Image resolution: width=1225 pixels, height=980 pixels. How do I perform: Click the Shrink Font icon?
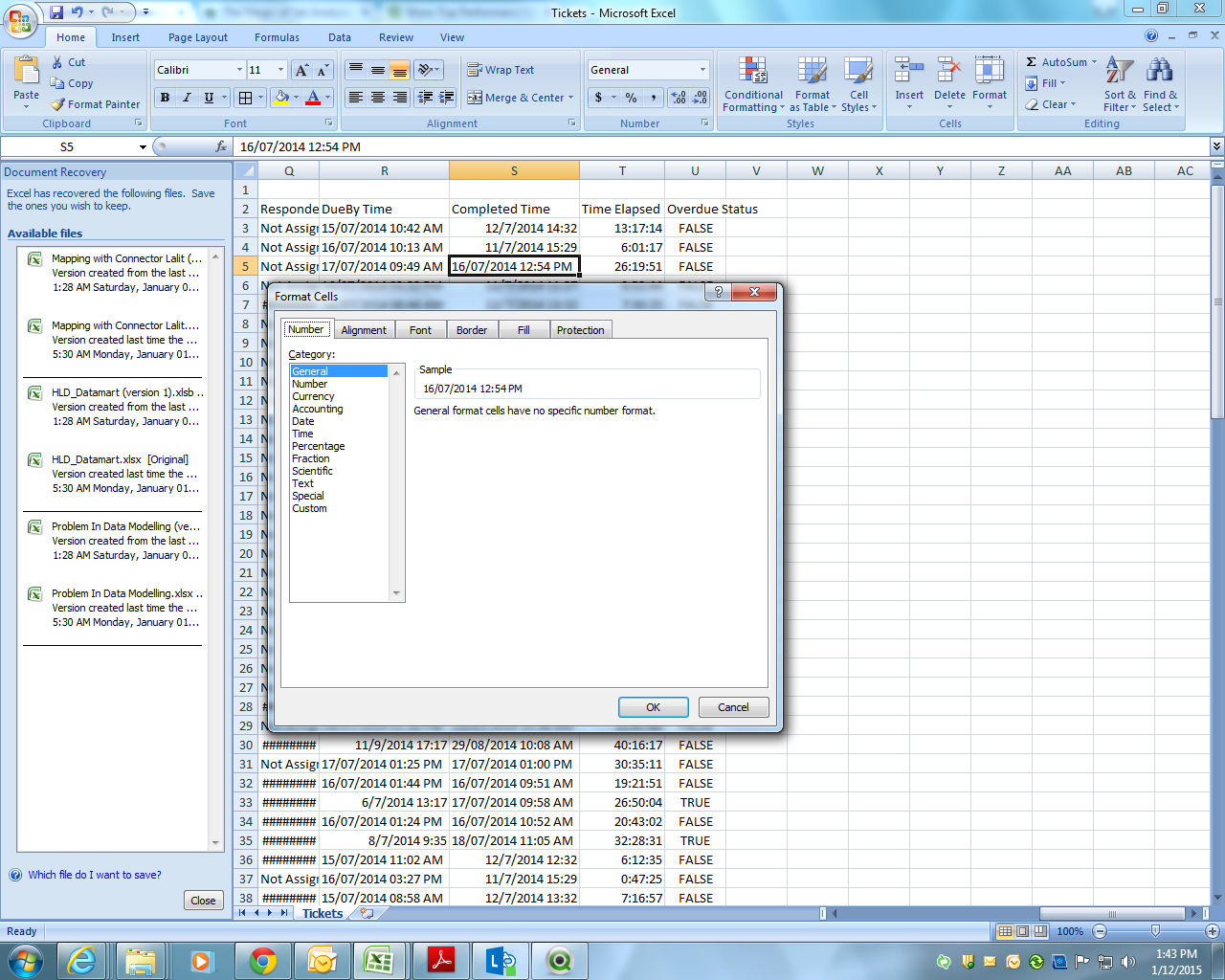(323, 70)
